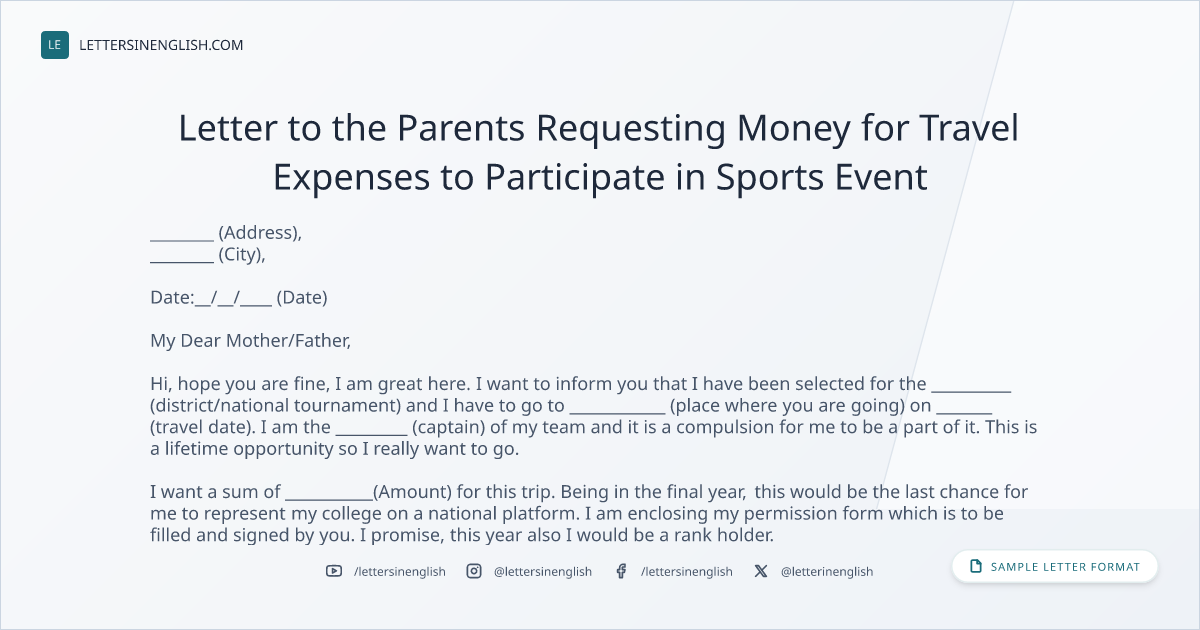
Task: Click the LE logo badge
Action: coord(55,45)
